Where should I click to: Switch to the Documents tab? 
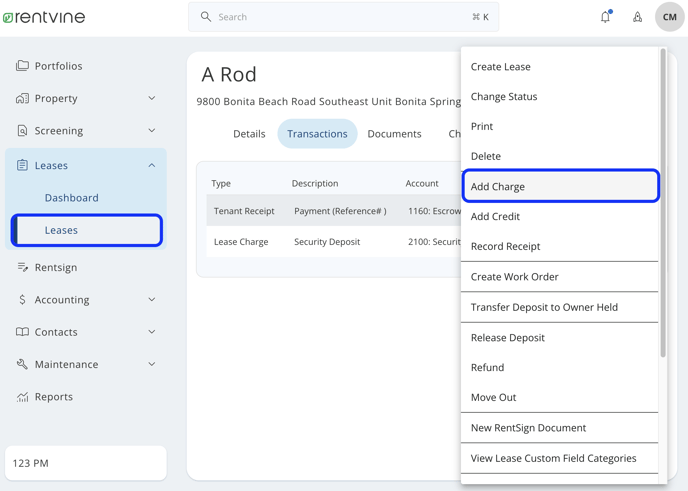point(394,134)
